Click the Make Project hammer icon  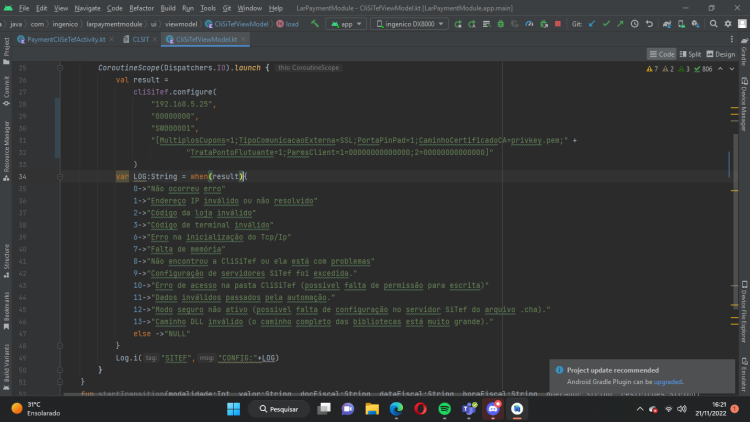coord(315,24)
